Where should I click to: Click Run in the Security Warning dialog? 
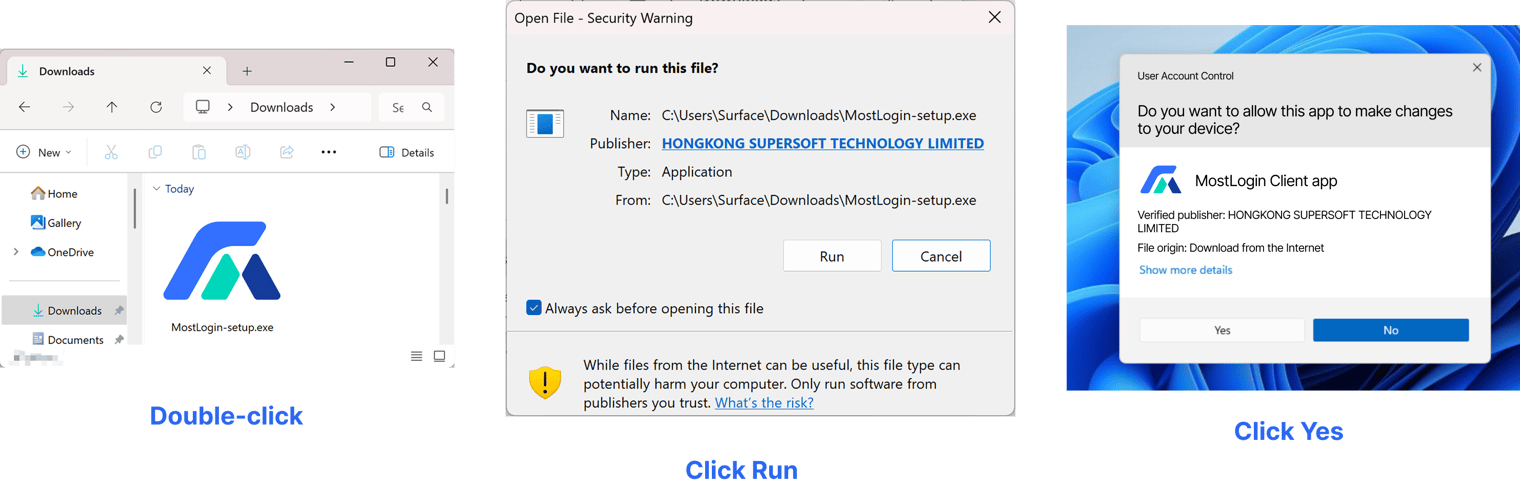click(832, 256)
